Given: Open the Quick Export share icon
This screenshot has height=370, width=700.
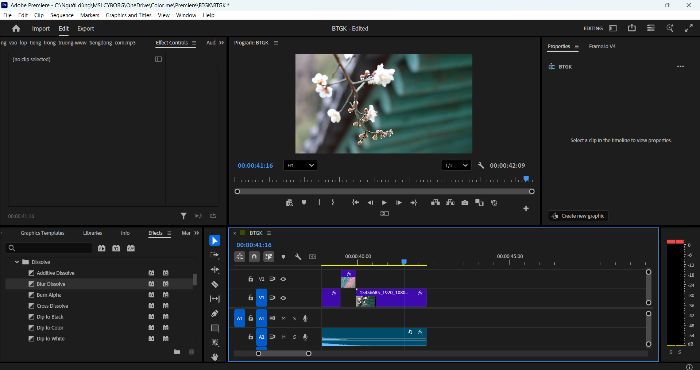Looking at the screenshot, I should point(632,28).
